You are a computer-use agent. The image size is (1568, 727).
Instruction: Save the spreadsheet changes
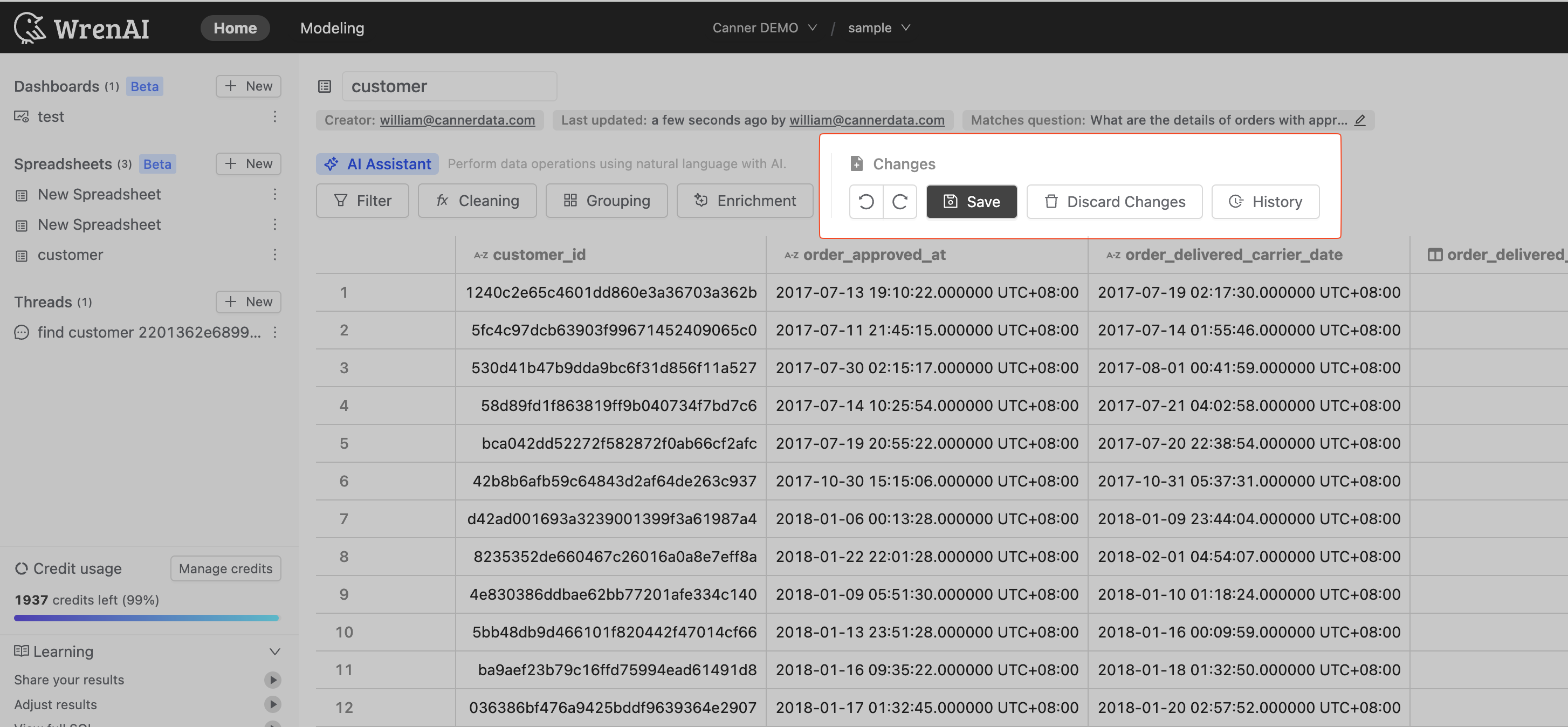click(972, 202)
